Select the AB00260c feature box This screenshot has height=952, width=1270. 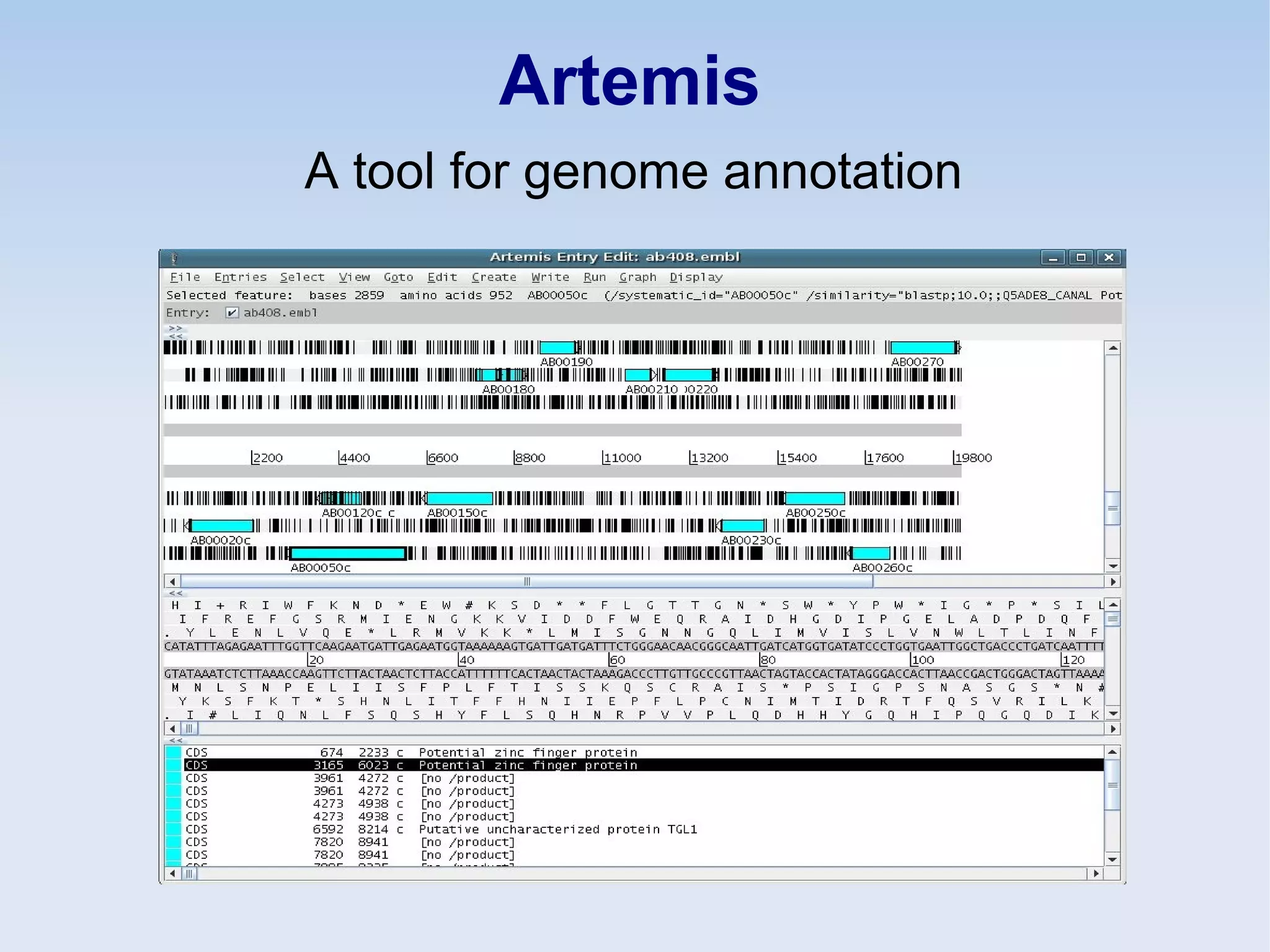click(x=871, y=553)
